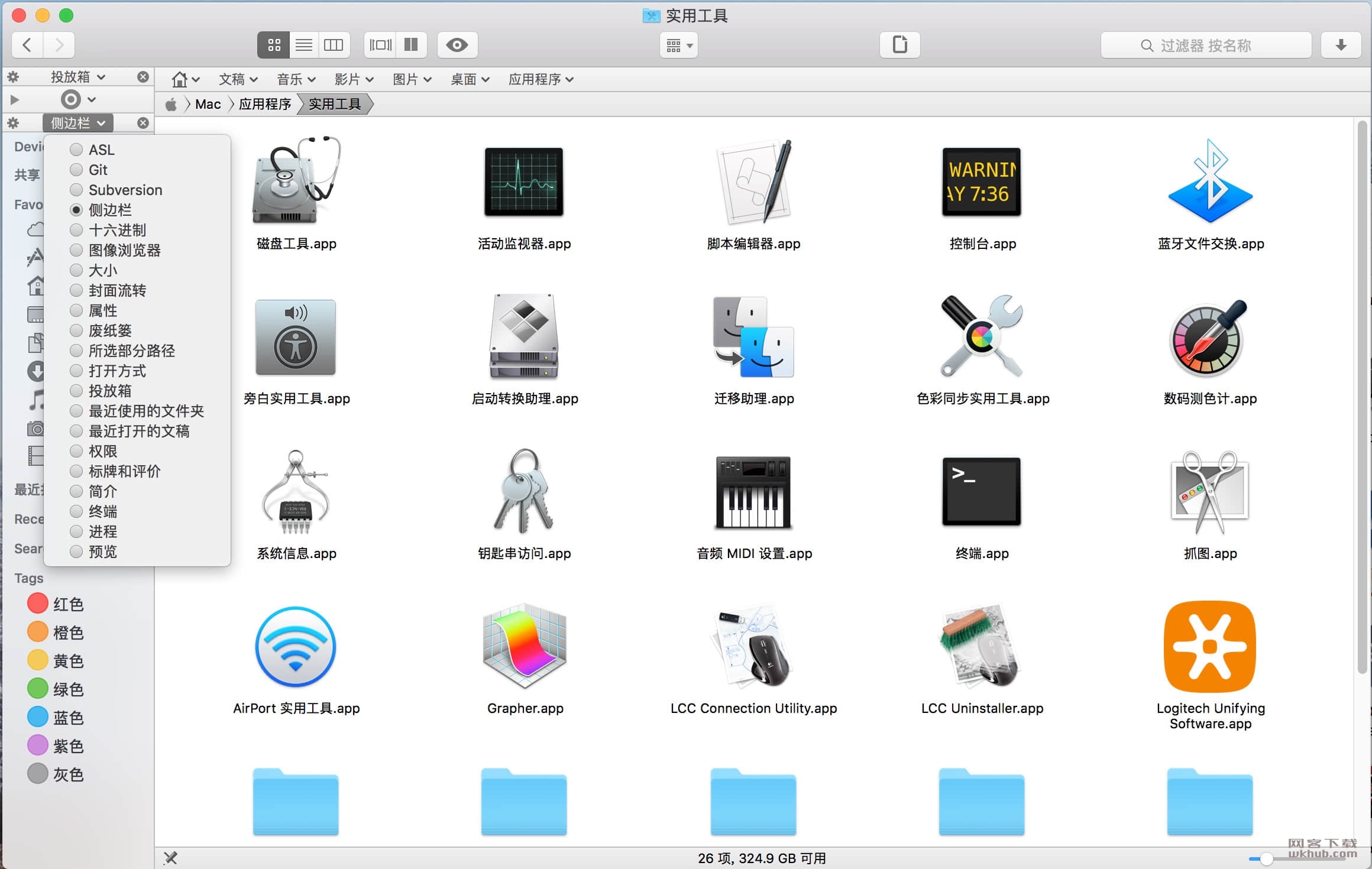
Task: Open Logitech Unifying Software.app icon
Action: [x=1210, y=647]
